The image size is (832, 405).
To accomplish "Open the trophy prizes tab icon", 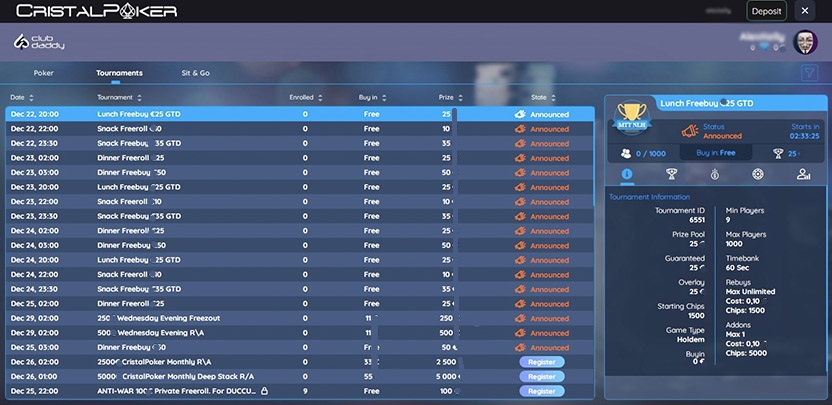I will click(671, 174).
